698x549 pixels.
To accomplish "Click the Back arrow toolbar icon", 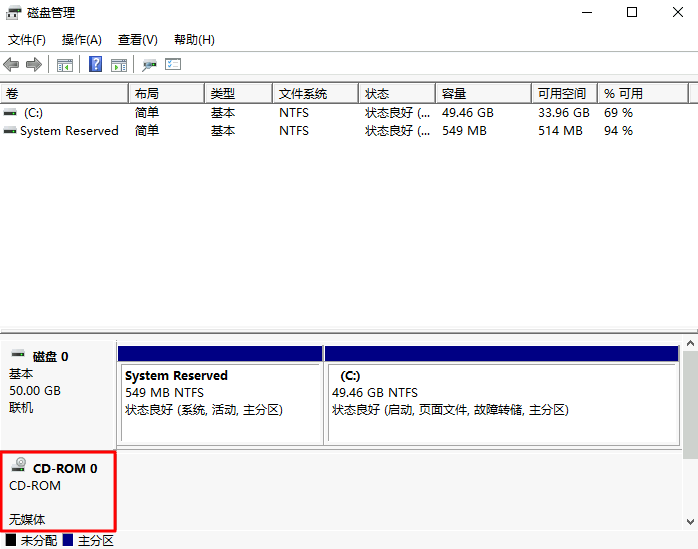I will click(11, 65).
